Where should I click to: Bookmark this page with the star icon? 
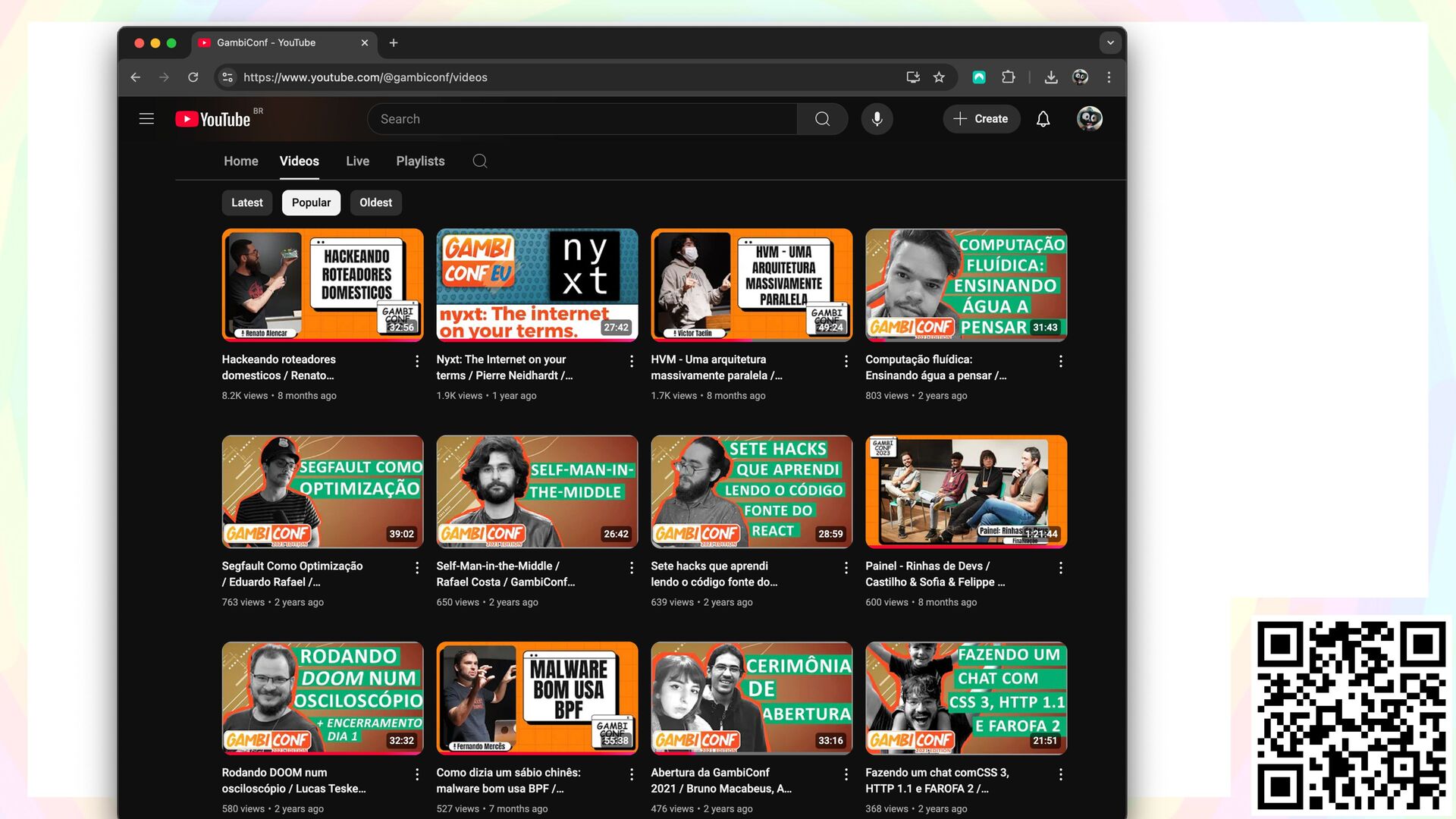[939, 77]
